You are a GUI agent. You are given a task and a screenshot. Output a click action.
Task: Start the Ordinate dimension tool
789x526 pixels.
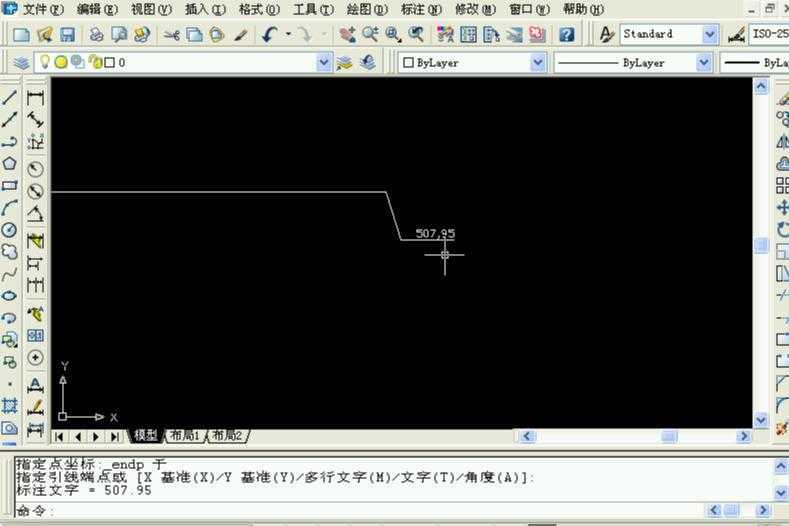[x=35, y=142]
